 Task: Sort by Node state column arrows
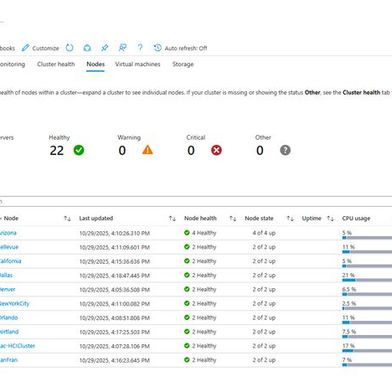click(x=290, y=219)
